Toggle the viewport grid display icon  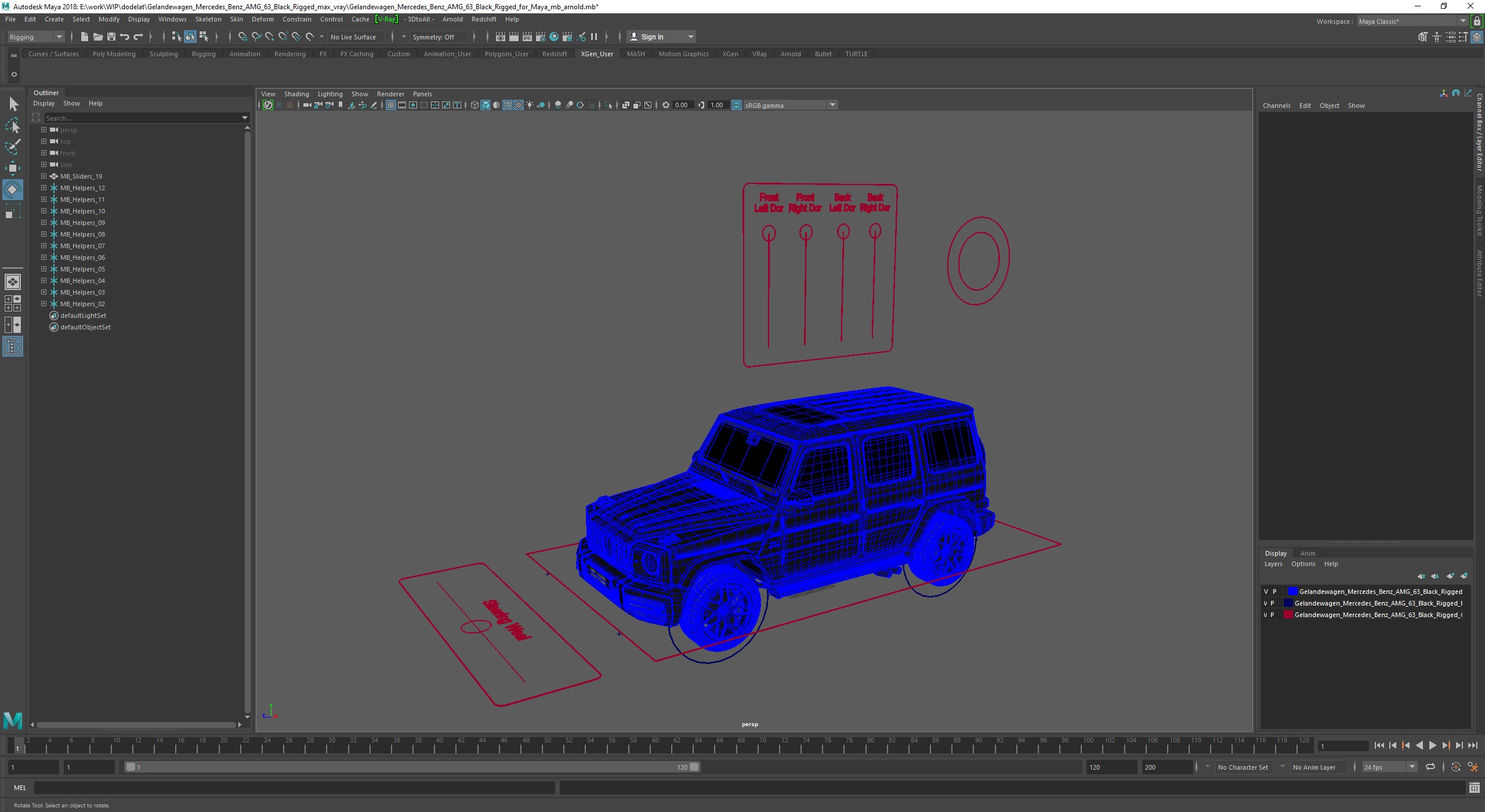point(390,105)
